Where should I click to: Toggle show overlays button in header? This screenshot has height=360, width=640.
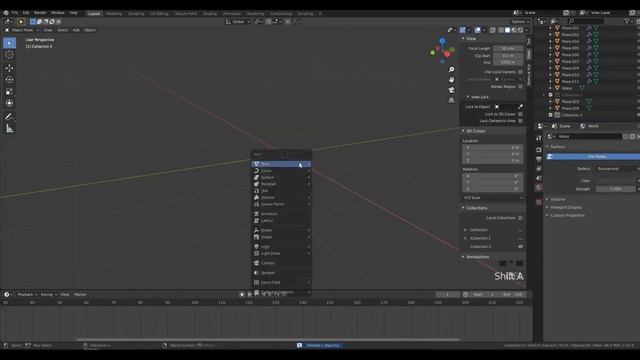[x=477, y=30]
